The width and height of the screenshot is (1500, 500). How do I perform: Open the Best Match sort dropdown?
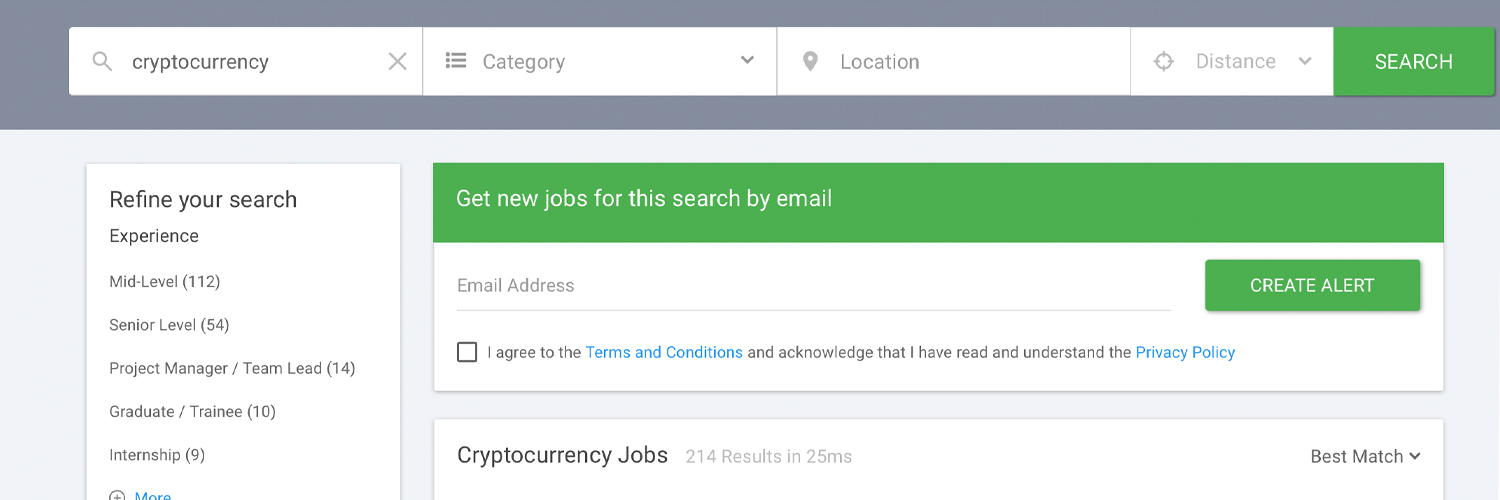[1365, 456]
